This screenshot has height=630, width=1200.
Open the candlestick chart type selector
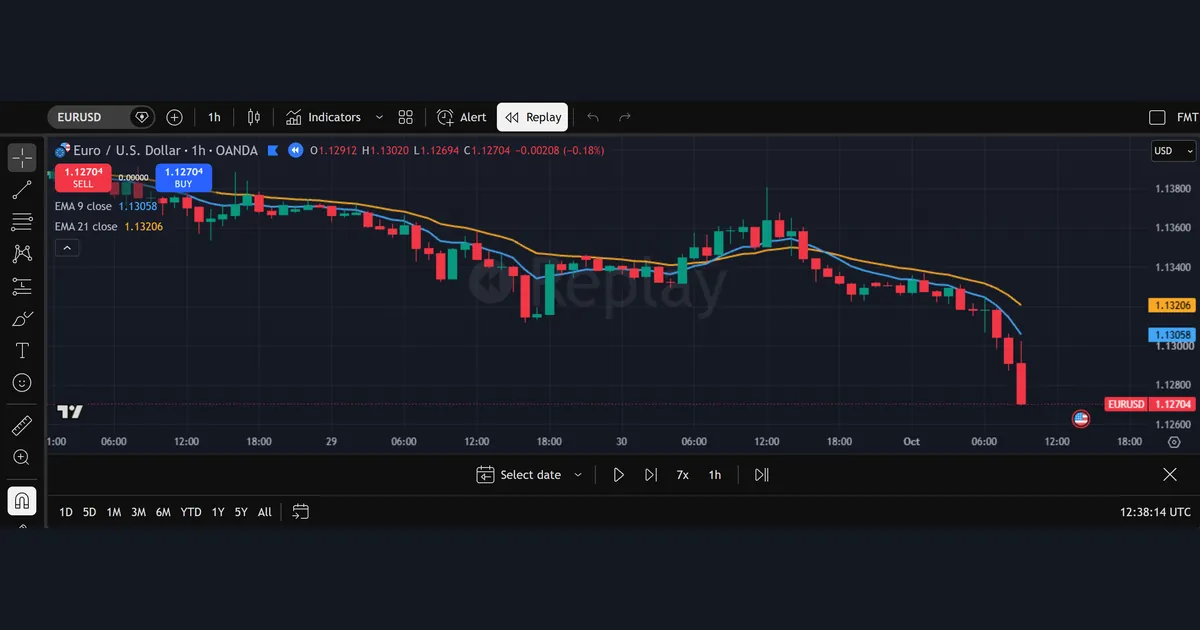[253, 117]
